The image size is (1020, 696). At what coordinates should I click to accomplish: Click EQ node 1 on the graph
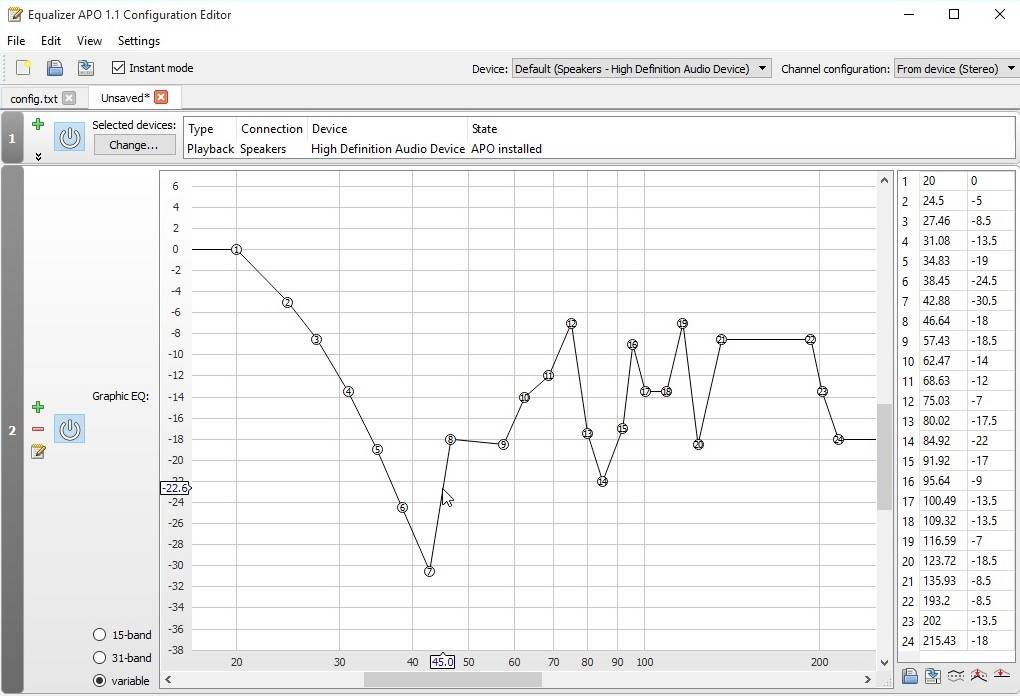point(237,249)
